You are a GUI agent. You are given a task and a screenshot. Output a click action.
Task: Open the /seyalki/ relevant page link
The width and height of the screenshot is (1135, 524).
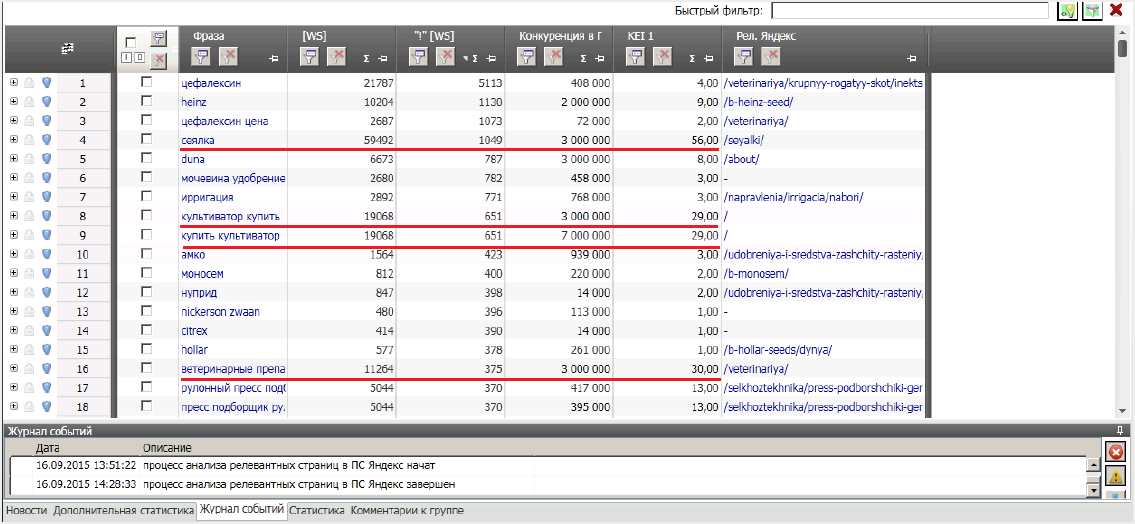[744, 140]
